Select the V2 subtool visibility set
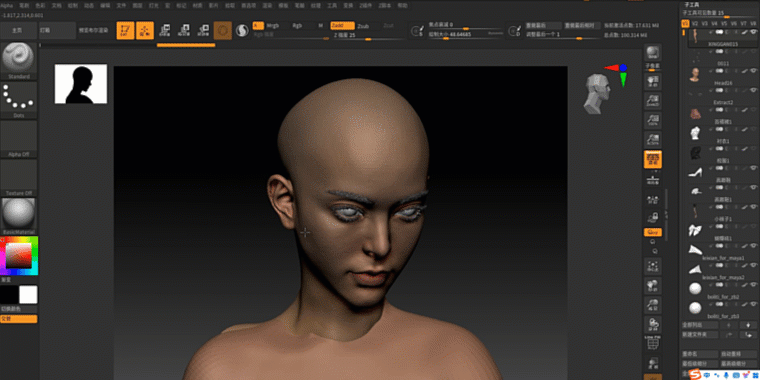The image size is (760, 380). 695,23
